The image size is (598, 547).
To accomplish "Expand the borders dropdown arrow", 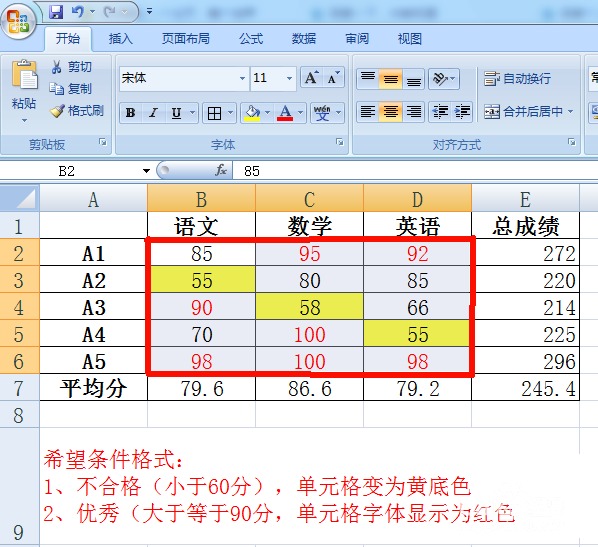I will coord(230,113).
